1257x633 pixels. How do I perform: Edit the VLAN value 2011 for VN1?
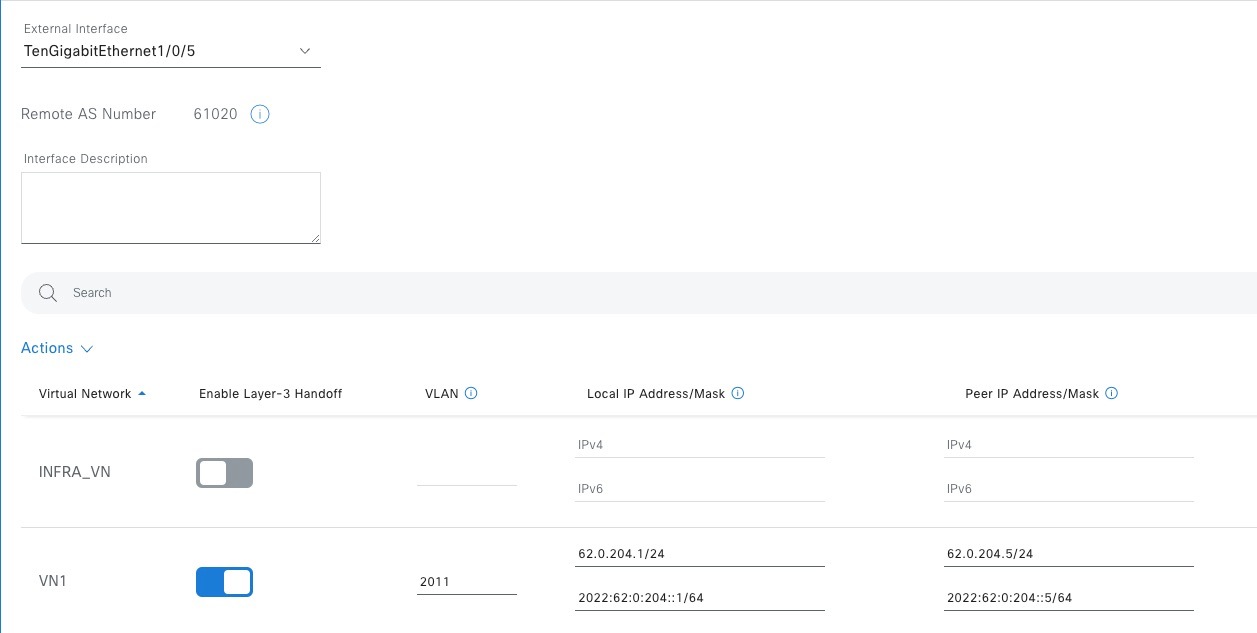[465, 581]
